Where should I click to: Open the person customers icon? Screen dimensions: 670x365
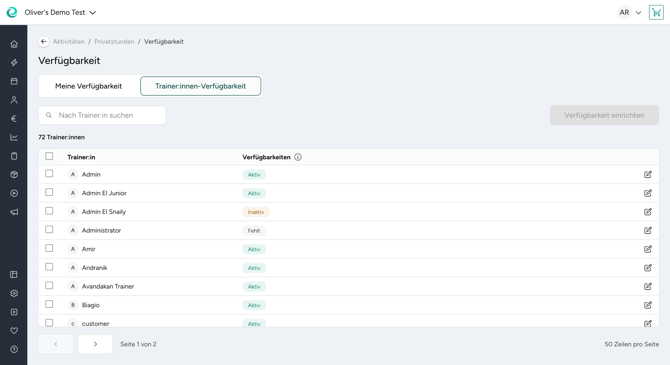tap(14, 100)
